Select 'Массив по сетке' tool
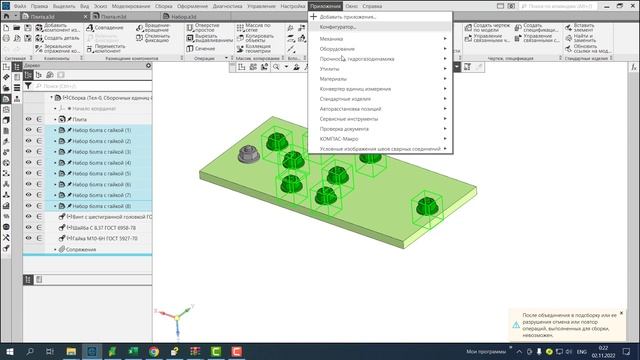 [253, 28]
